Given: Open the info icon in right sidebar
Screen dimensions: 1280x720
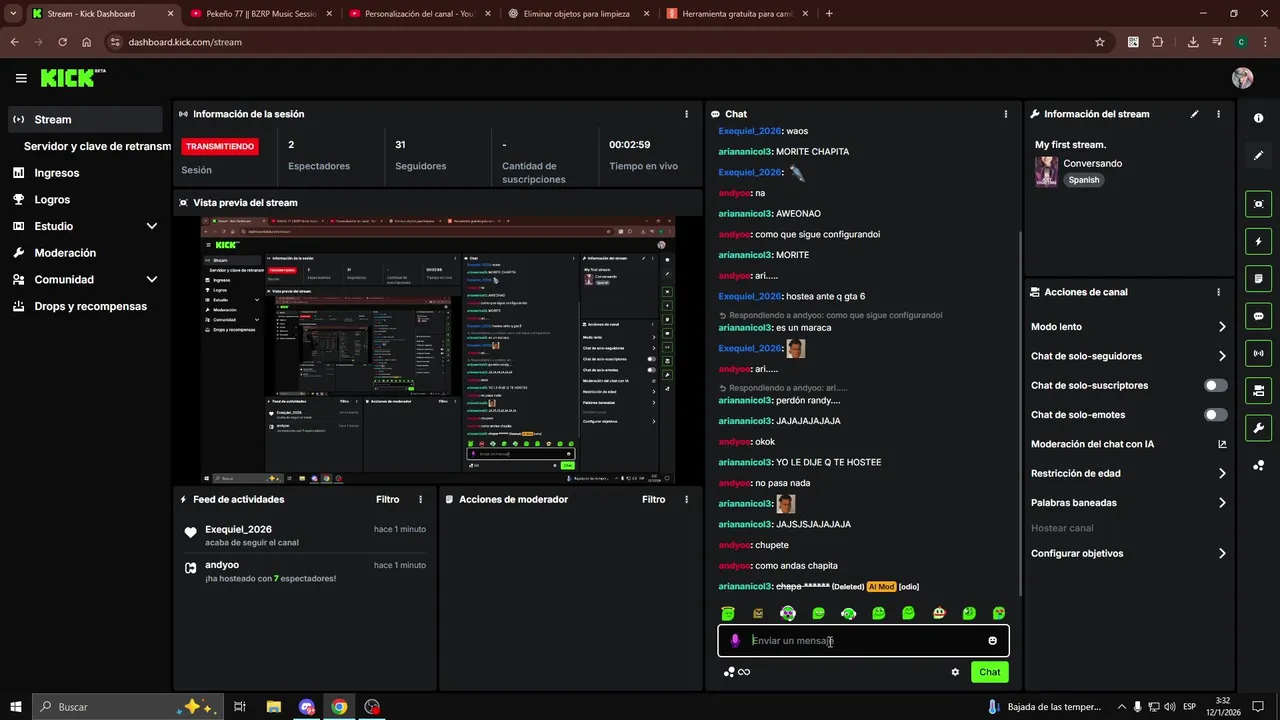Looking at the screenshot, I should click(1258, 118).
